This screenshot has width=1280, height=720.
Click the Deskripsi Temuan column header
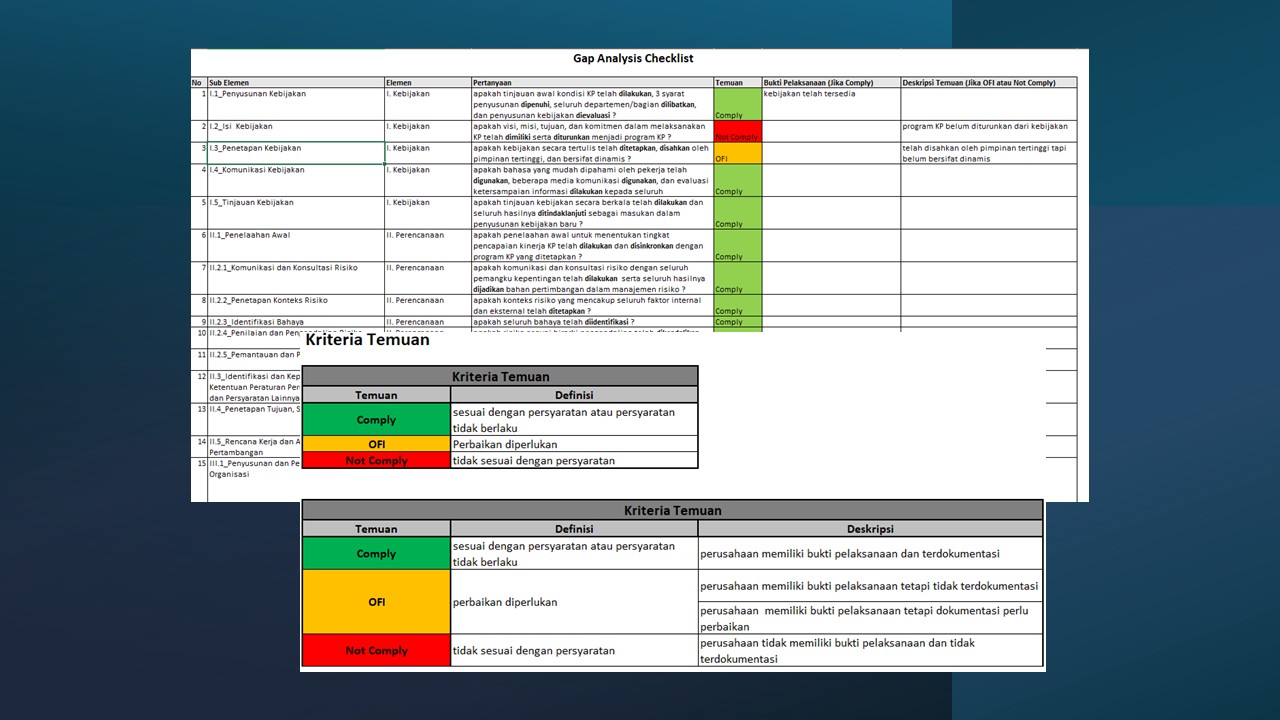[x=987, y=83]
